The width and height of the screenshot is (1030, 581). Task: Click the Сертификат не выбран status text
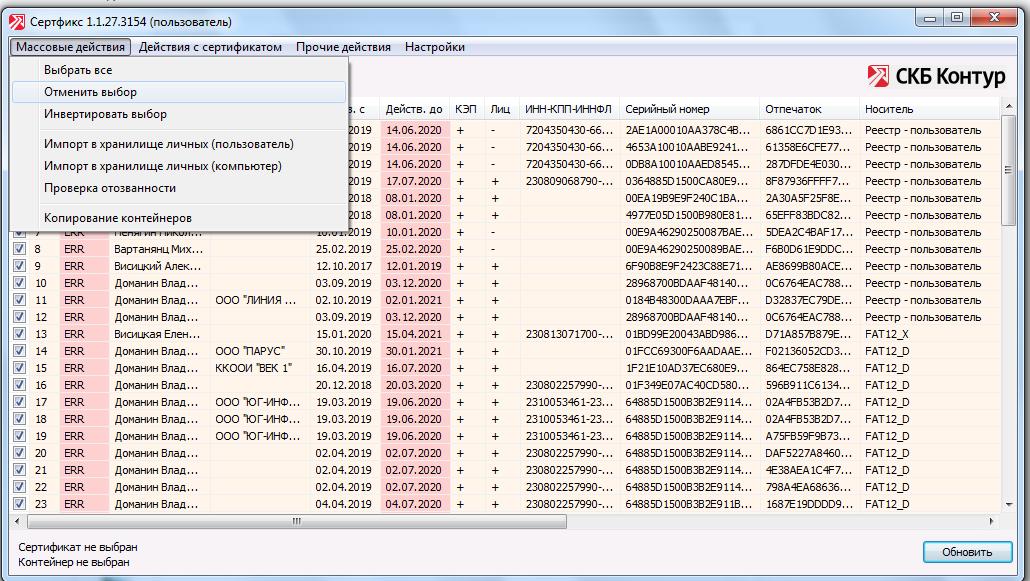78,547
